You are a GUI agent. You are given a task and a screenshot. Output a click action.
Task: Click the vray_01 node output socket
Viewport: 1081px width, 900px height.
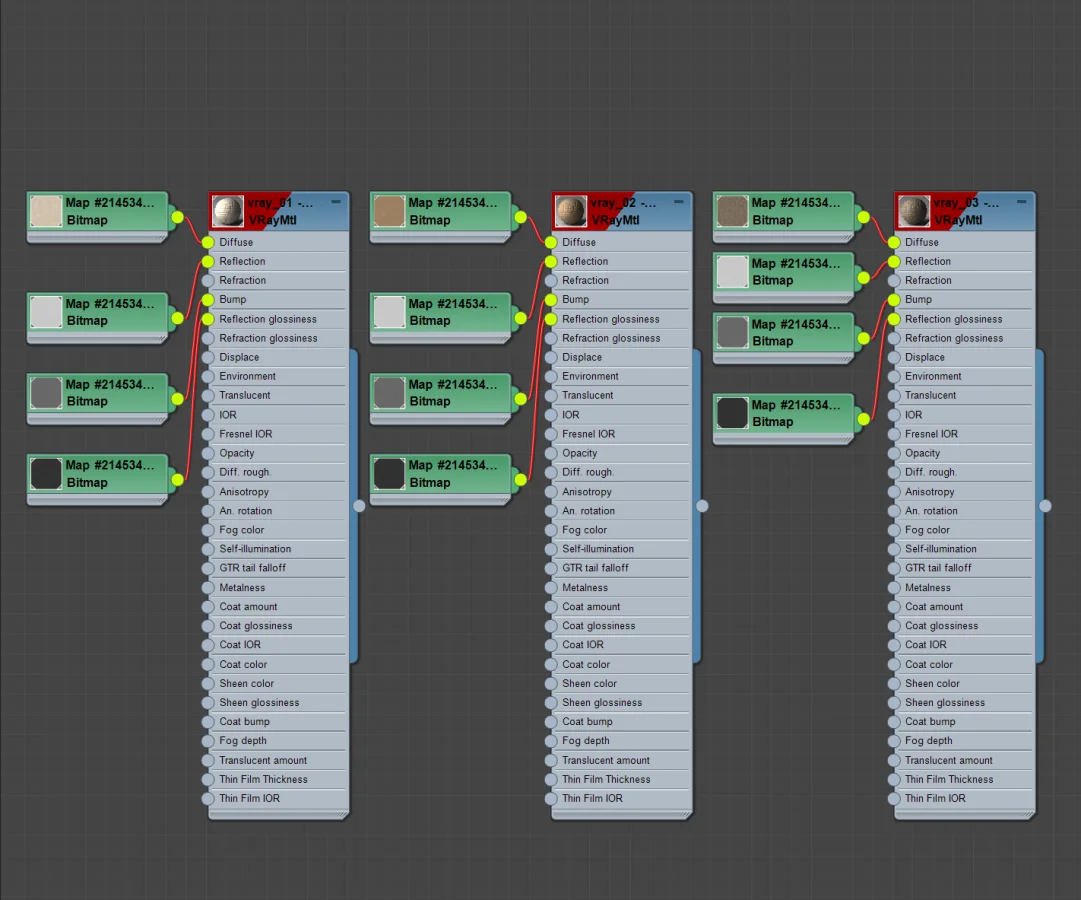point(359,506)
